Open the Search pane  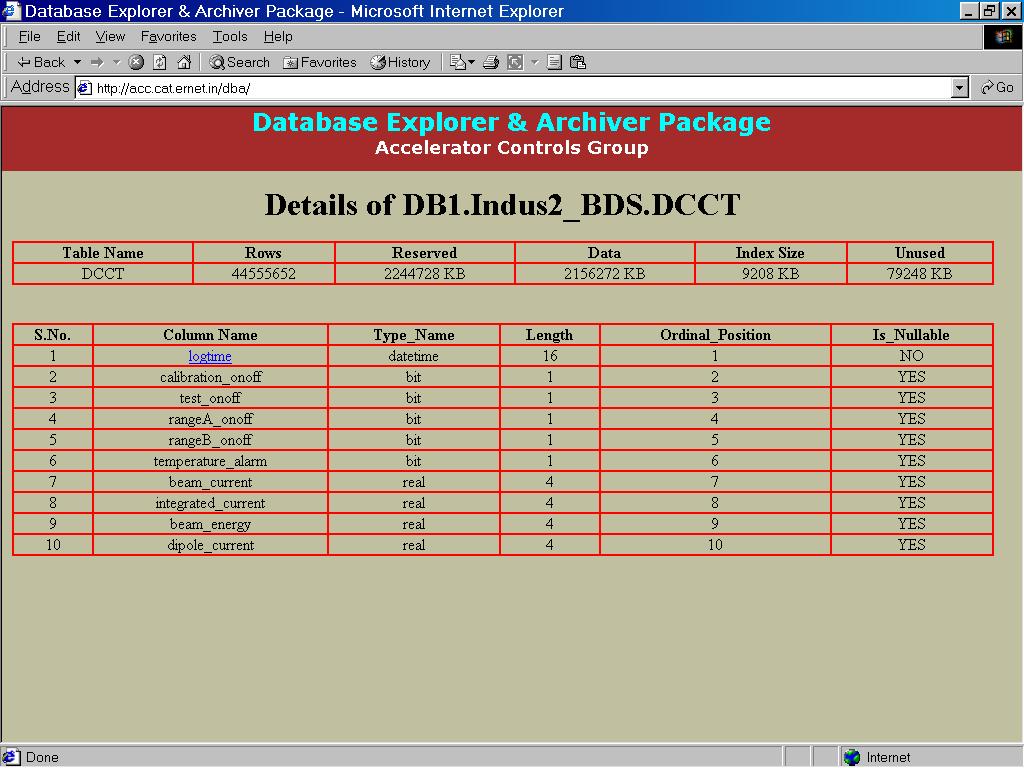(240, 62)
